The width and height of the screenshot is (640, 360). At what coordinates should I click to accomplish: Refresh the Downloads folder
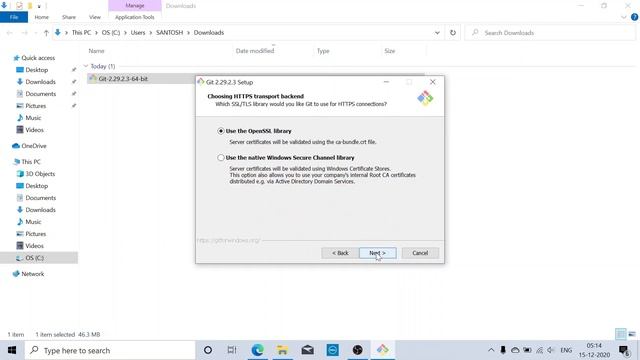453,33
